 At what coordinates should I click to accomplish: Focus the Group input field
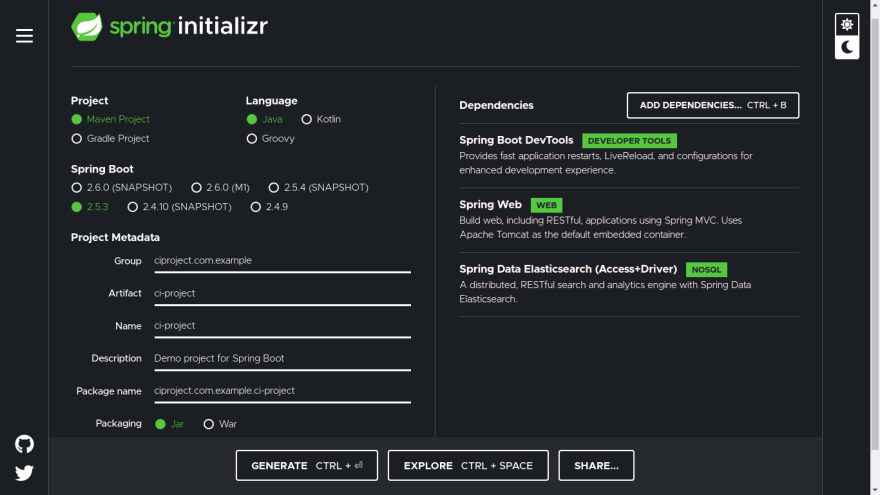[282, 261]
